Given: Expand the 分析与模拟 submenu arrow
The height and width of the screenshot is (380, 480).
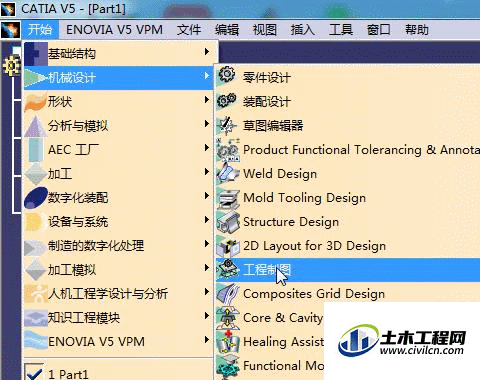Looking at the screenshot, I should [x=207, y=124].
